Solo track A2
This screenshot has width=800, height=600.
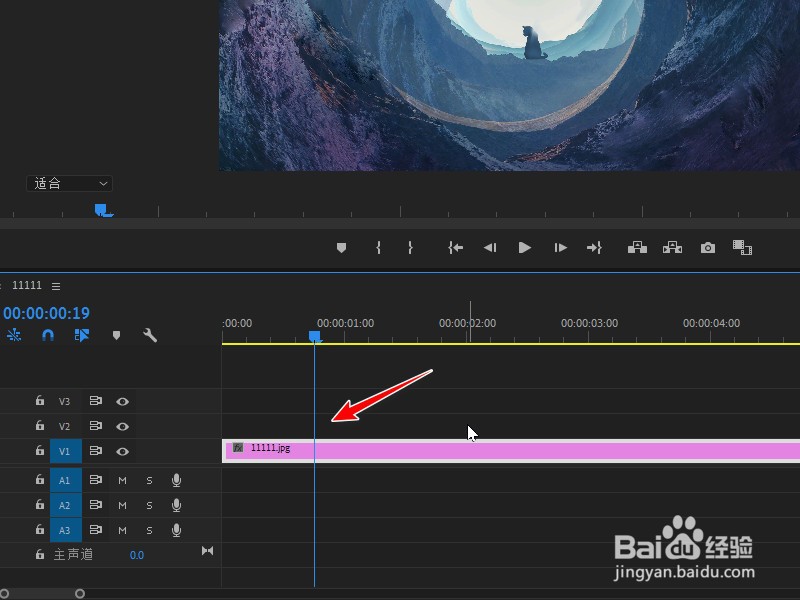[x=149, y=506]
